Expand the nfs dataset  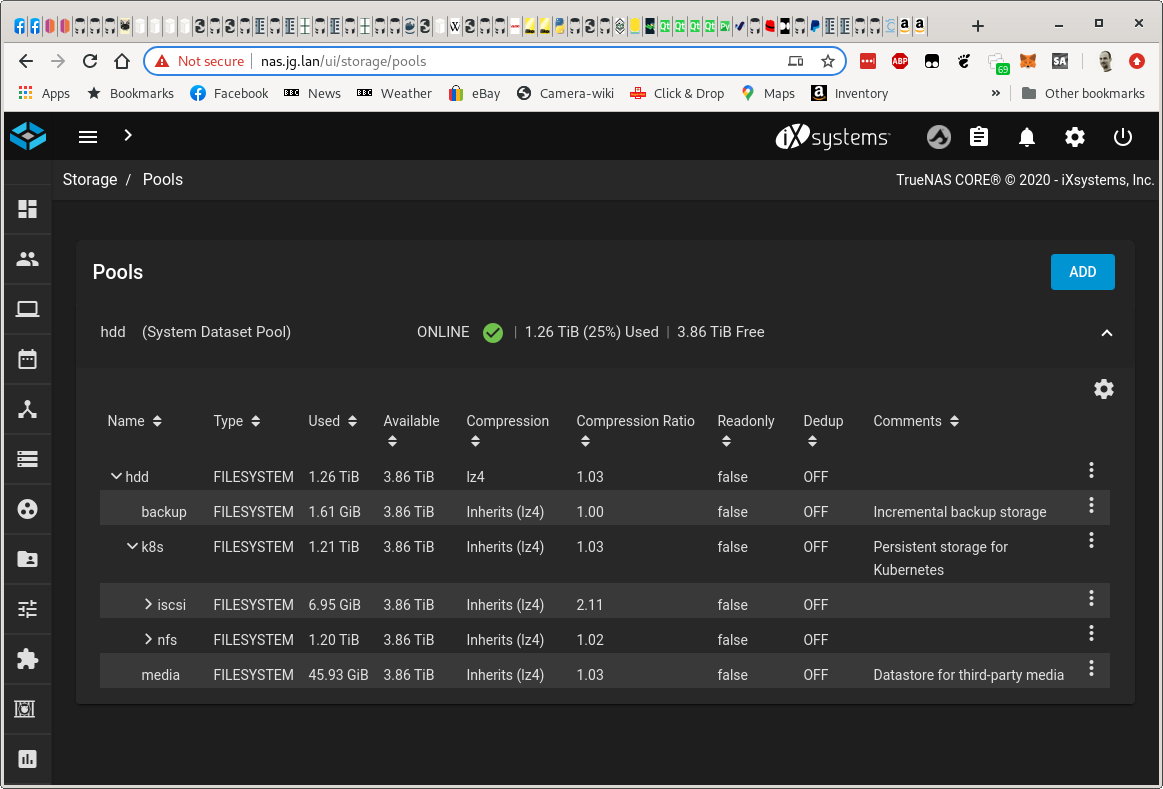(148, 640)
